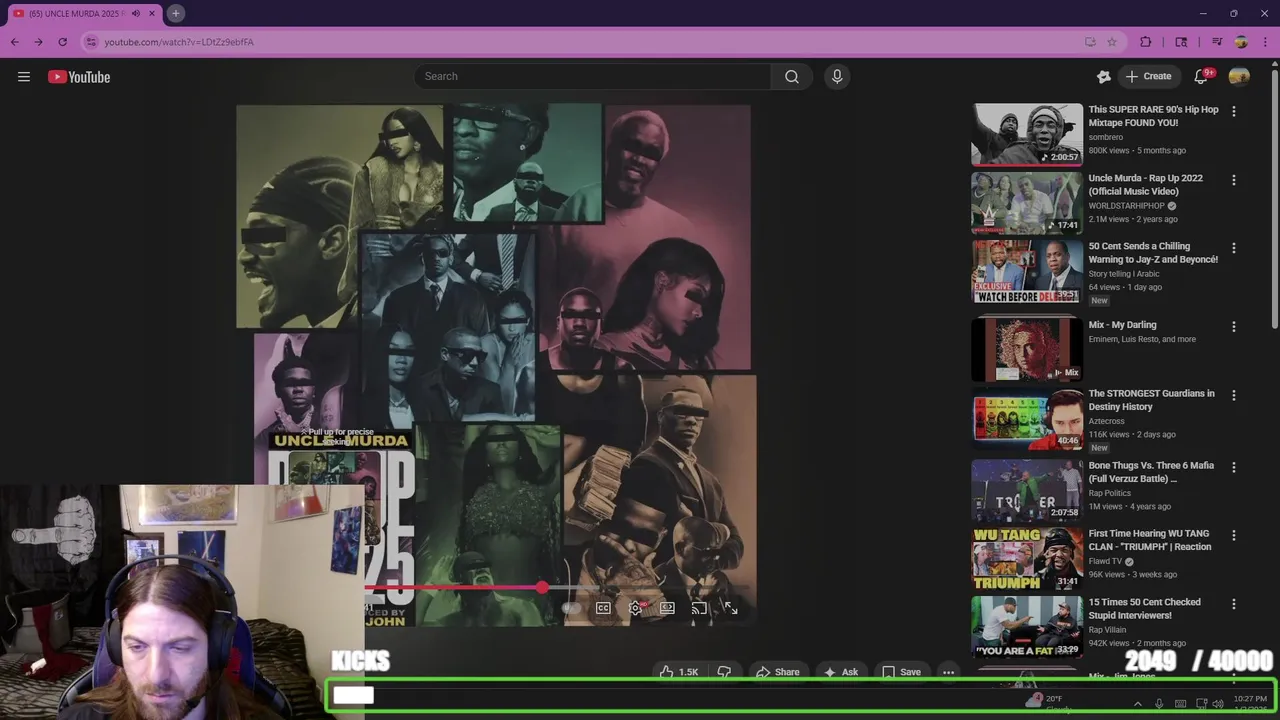Open taskbar volume speaker icon

coord(1217,704)
